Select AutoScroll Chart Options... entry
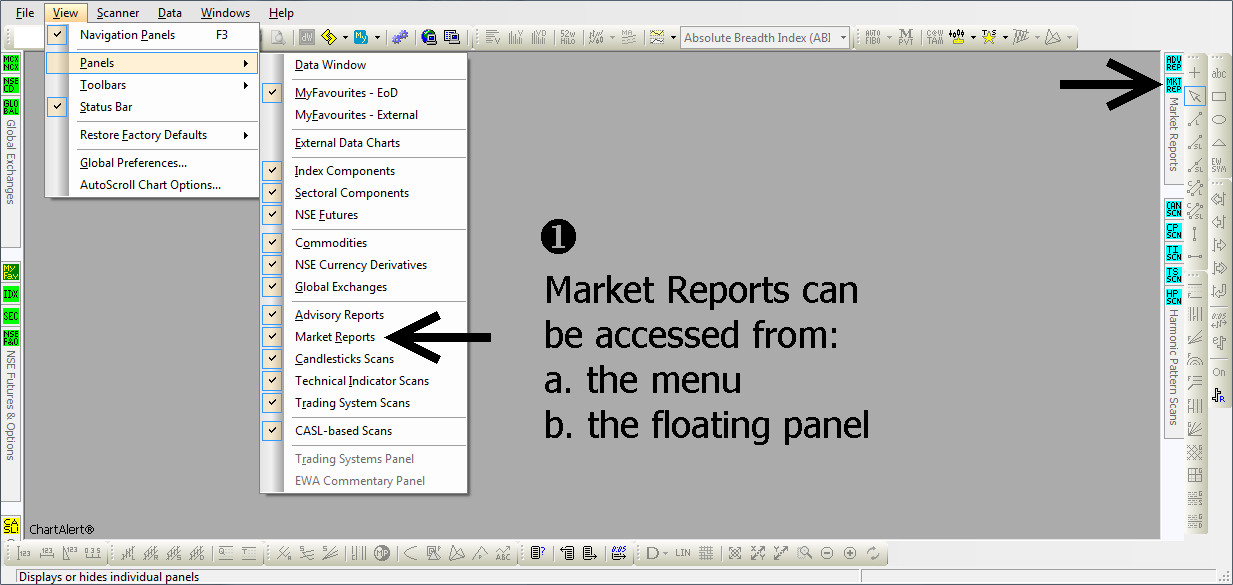Screen dimensions: 1233x585 point(150,185)
